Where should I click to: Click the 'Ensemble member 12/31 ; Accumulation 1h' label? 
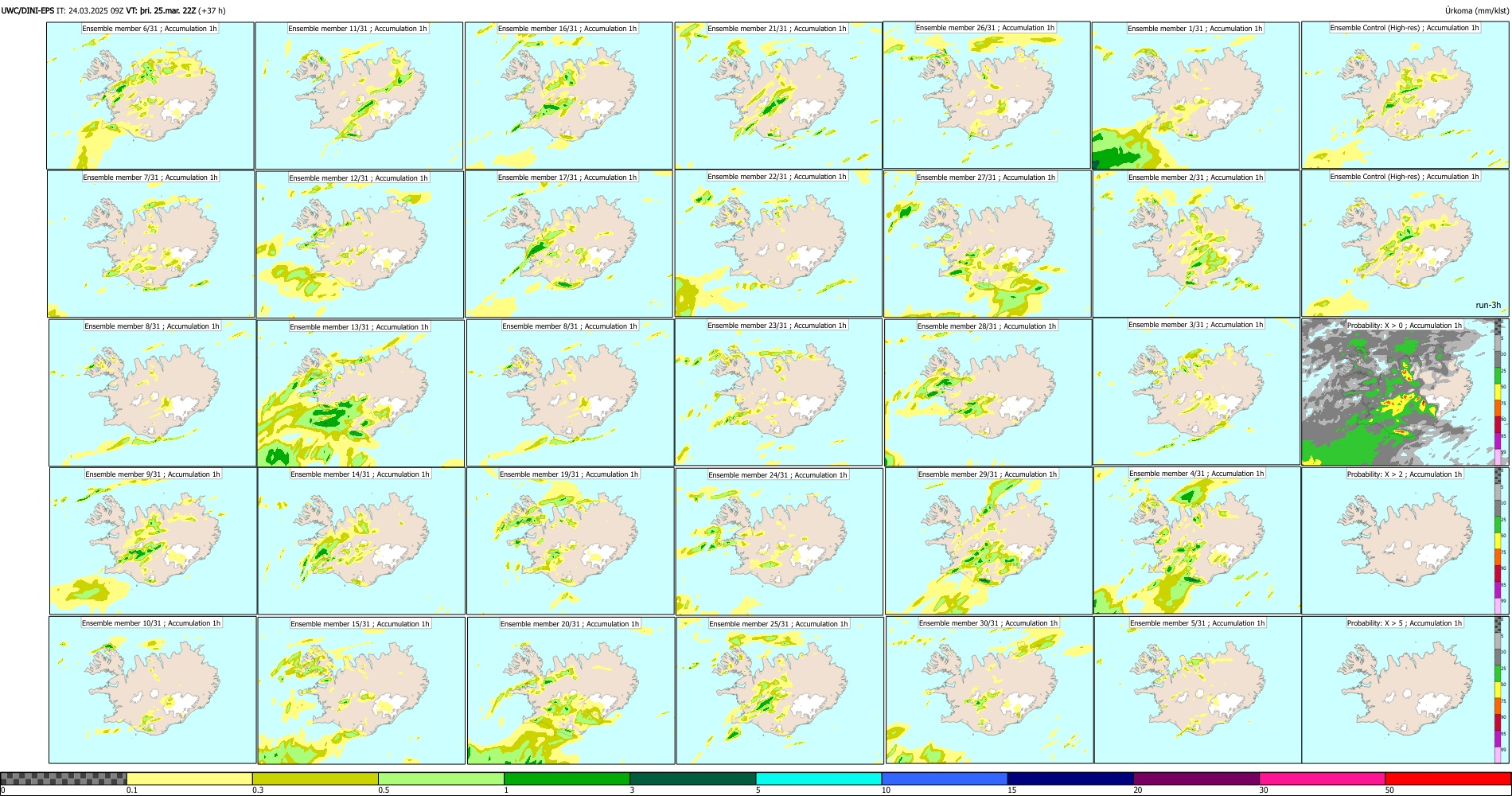coord(358,178)
